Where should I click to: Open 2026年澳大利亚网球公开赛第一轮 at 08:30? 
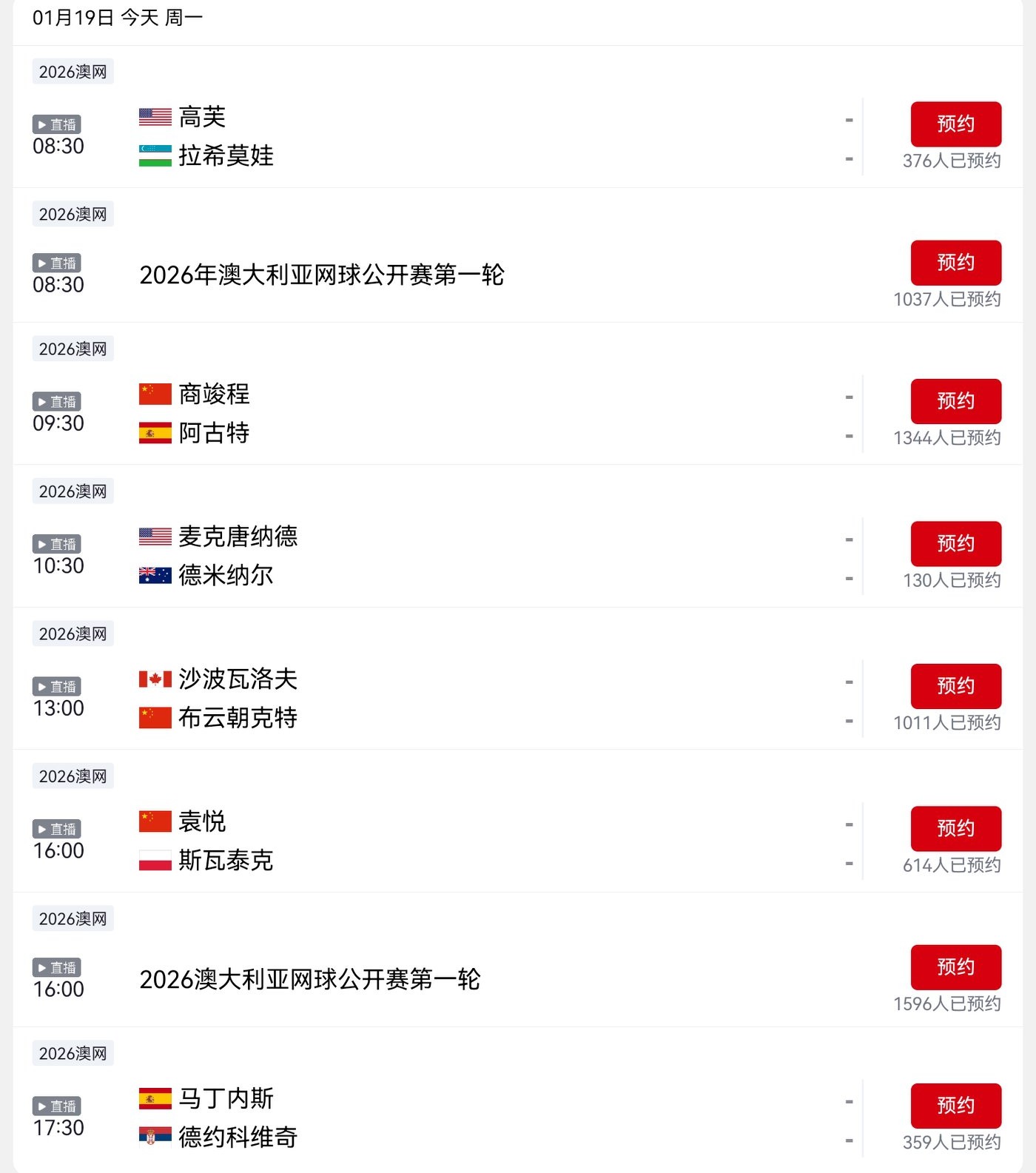pos(322,275)
